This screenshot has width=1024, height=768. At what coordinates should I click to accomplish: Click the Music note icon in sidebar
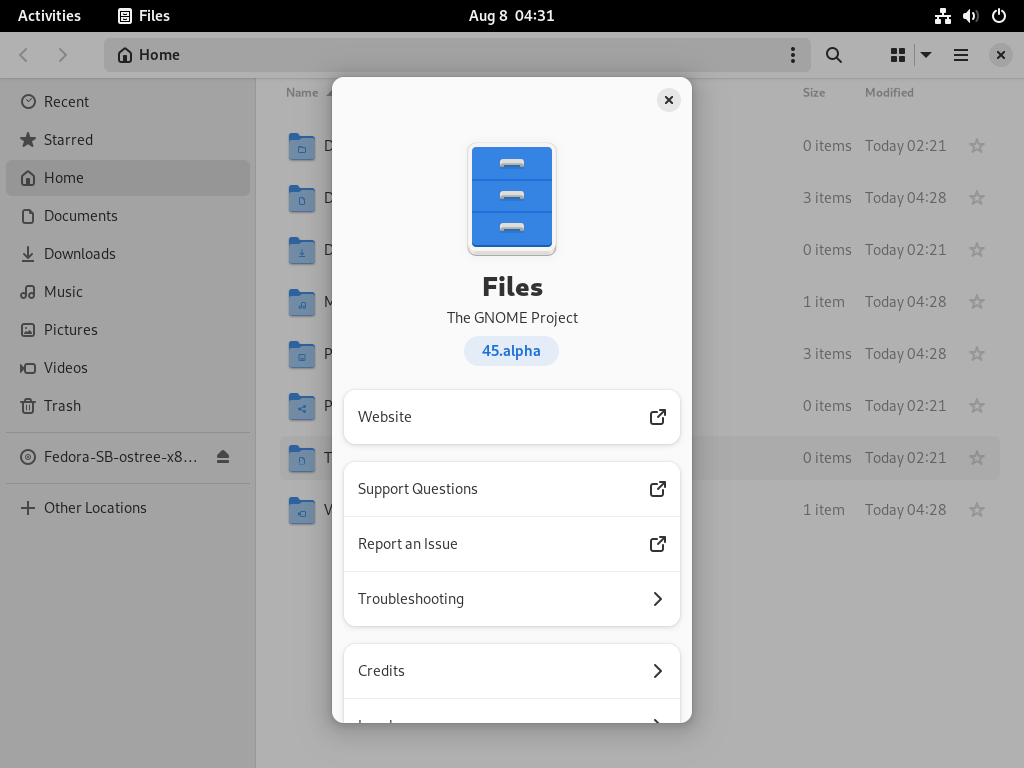tap(28, 292)
